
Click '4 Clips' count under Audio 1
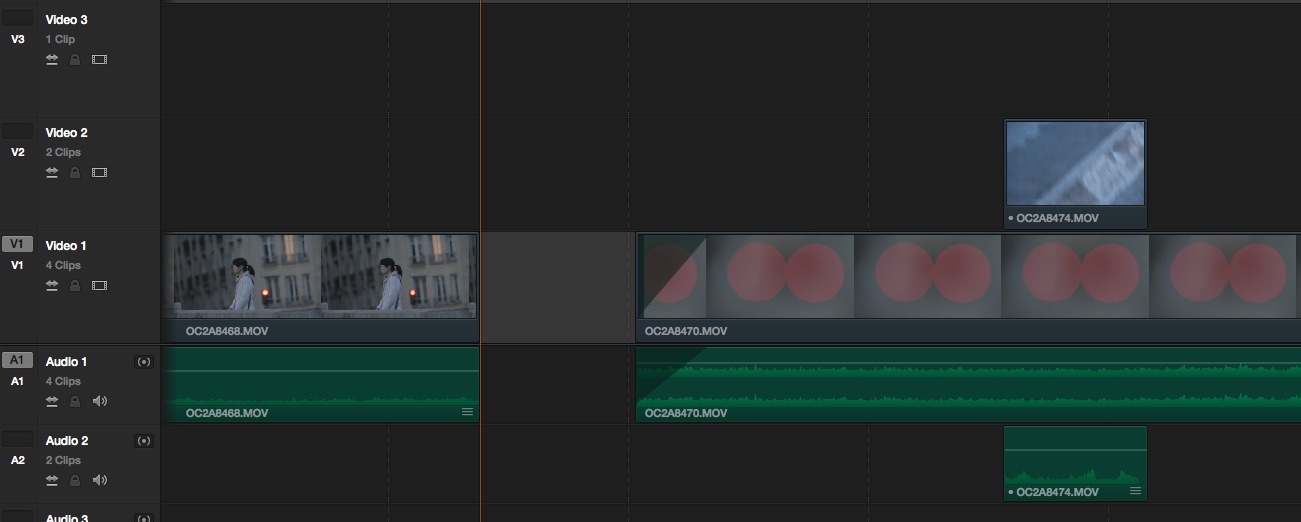[63, 382]
